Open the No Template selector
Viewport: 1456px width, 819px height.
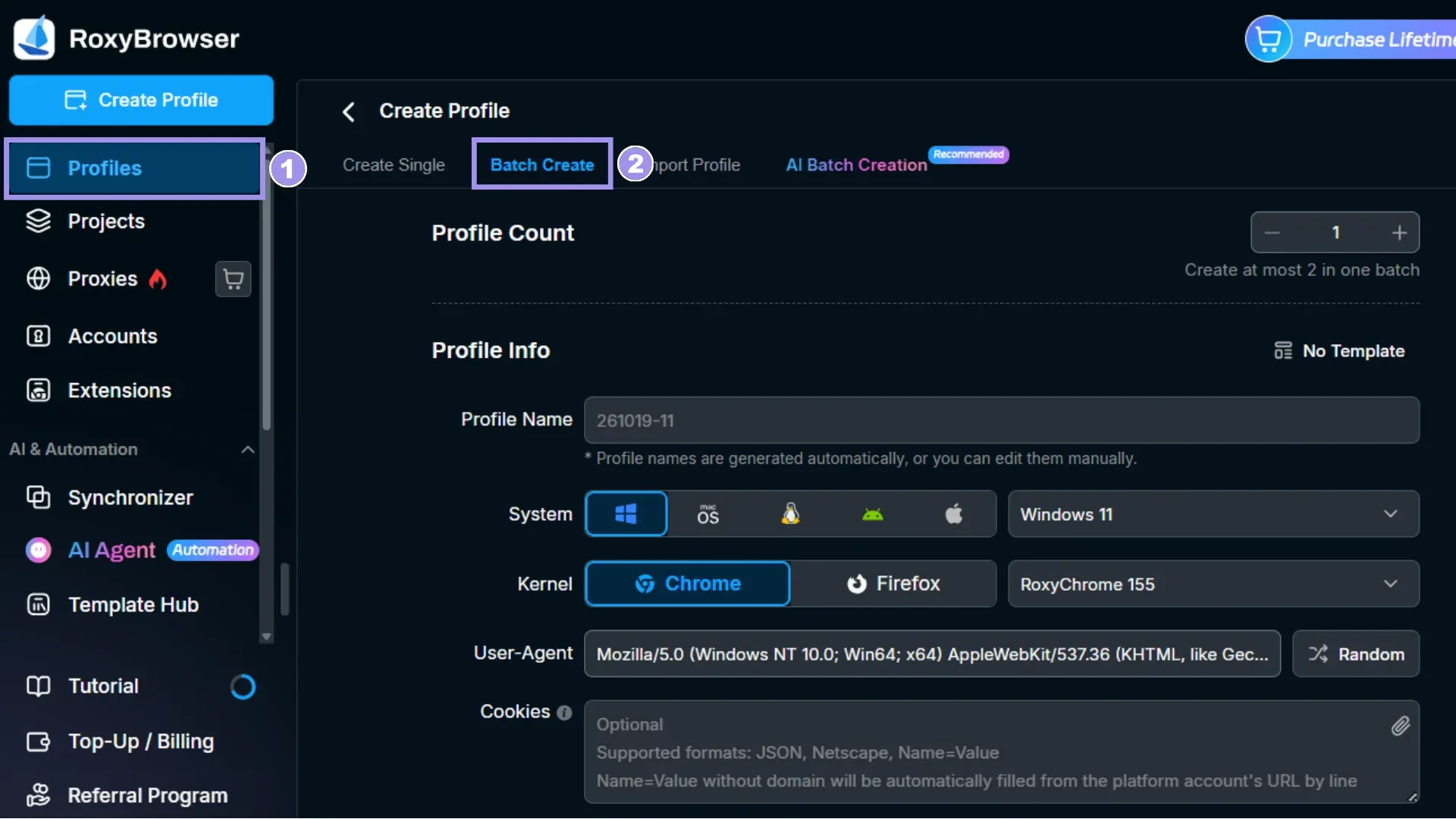(x=1339, y=351)
